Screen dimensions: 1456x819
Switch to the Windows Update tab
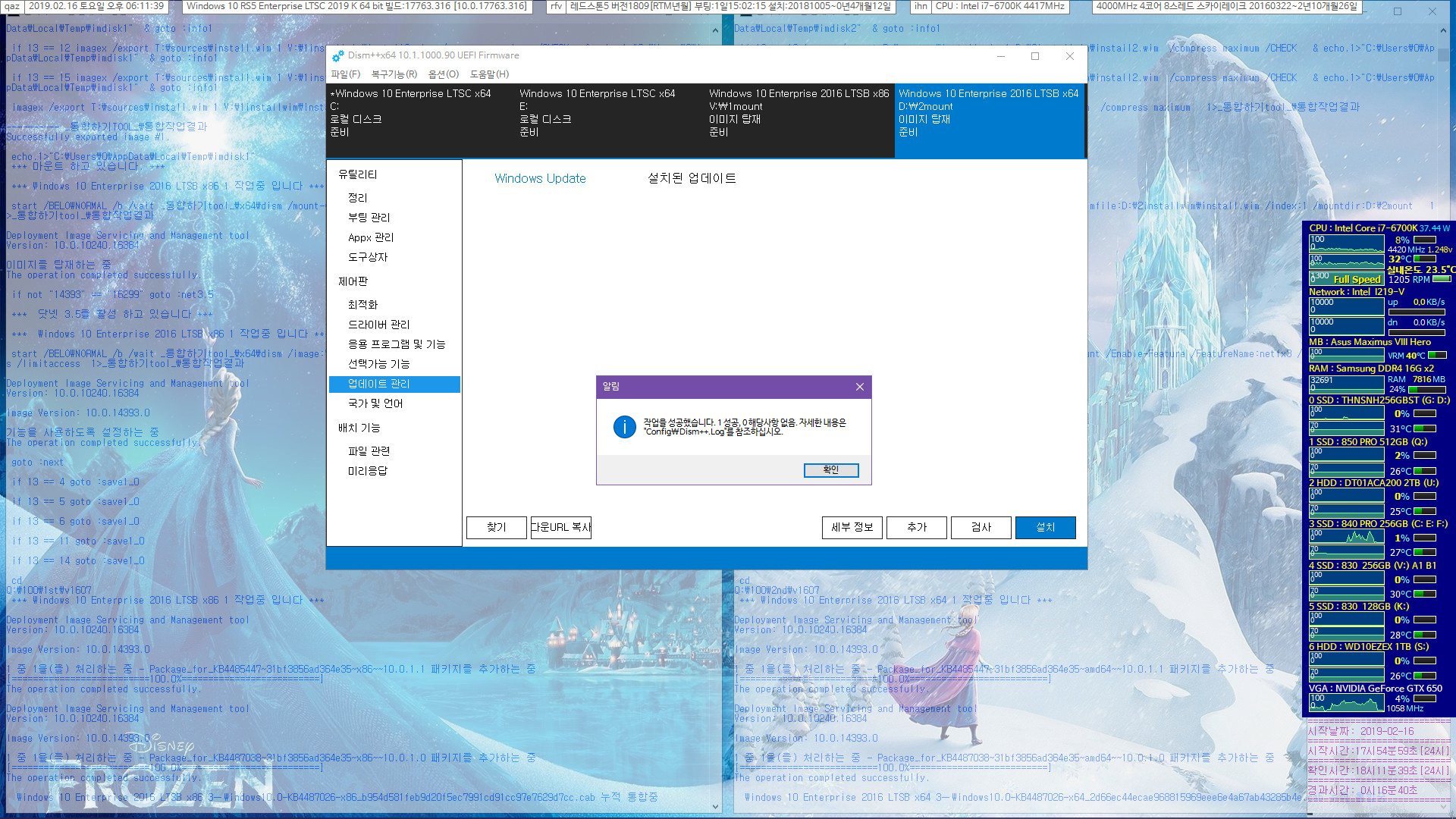point(540,178)
